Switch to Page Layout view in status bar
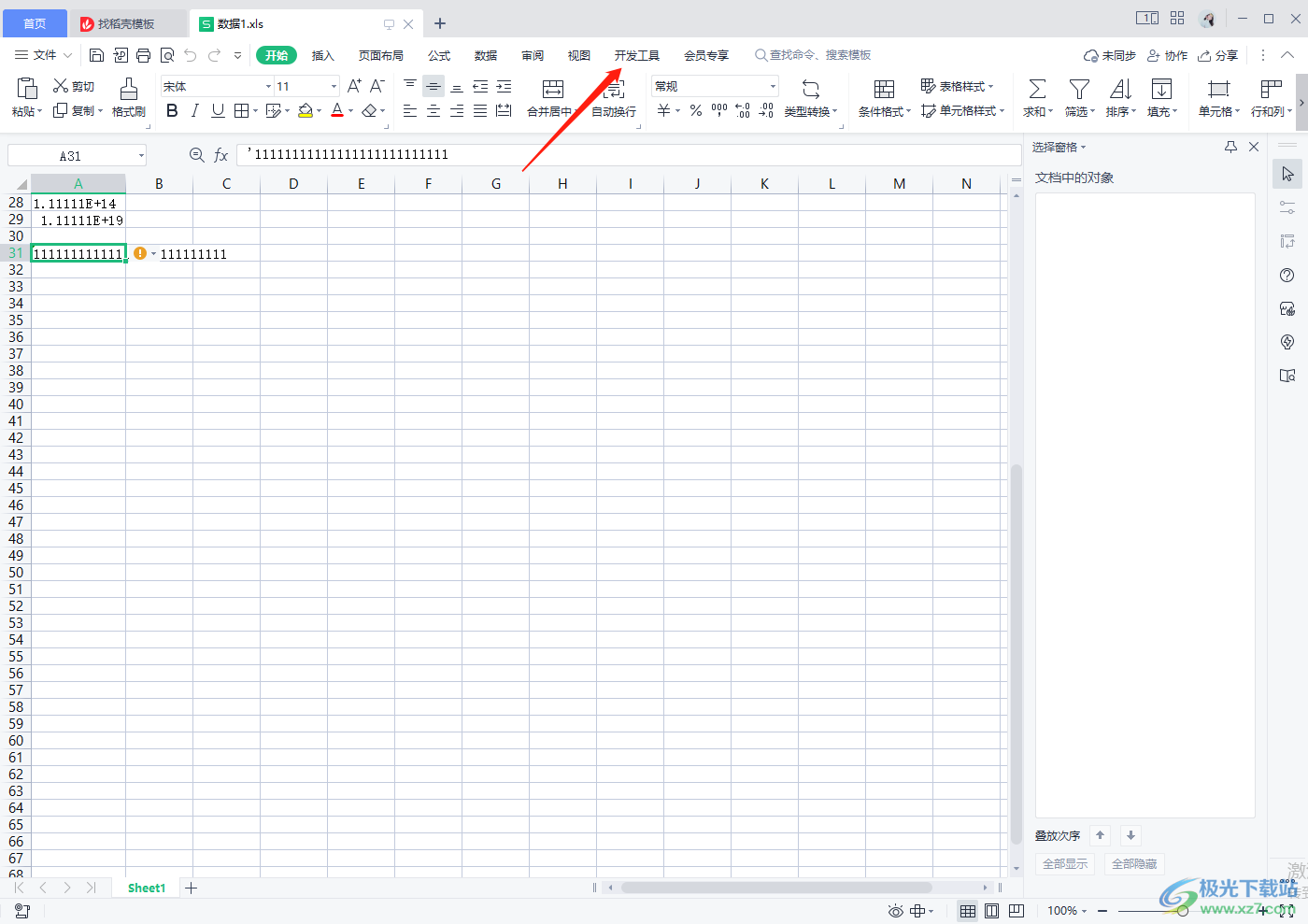 coord(992,911)
